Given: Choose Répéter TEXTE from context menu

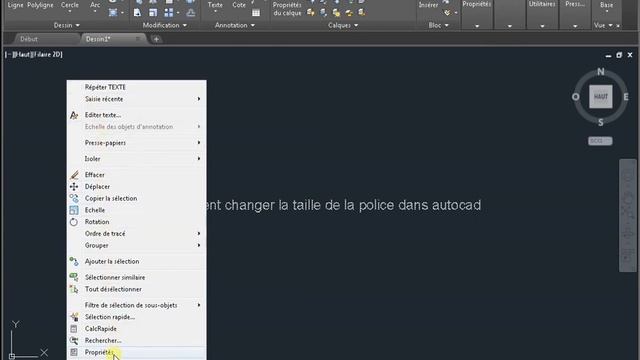Looking at the screenshot, I should point(136,87).
